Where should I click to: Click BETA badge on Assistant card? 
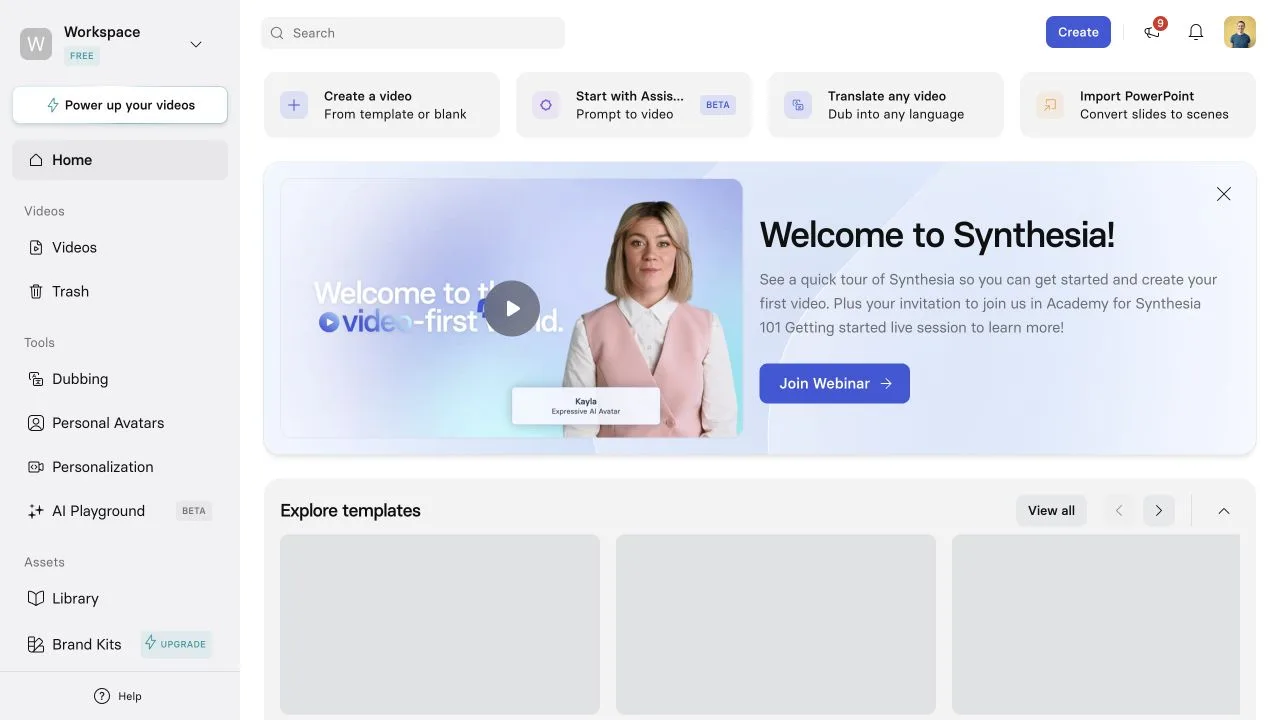pyautogui.click(x=718, y=104)
